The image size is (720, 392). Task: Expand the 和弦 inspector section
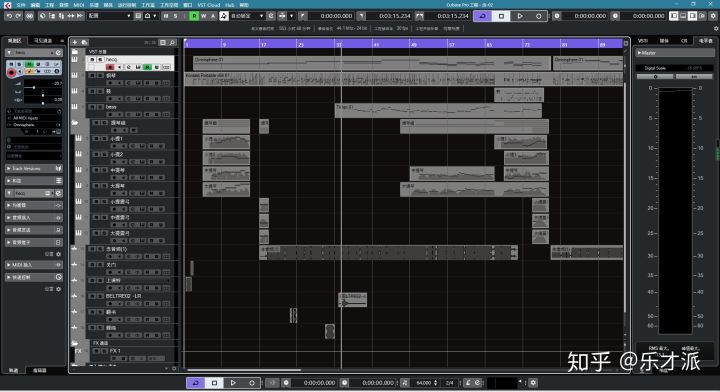[33, 181]
